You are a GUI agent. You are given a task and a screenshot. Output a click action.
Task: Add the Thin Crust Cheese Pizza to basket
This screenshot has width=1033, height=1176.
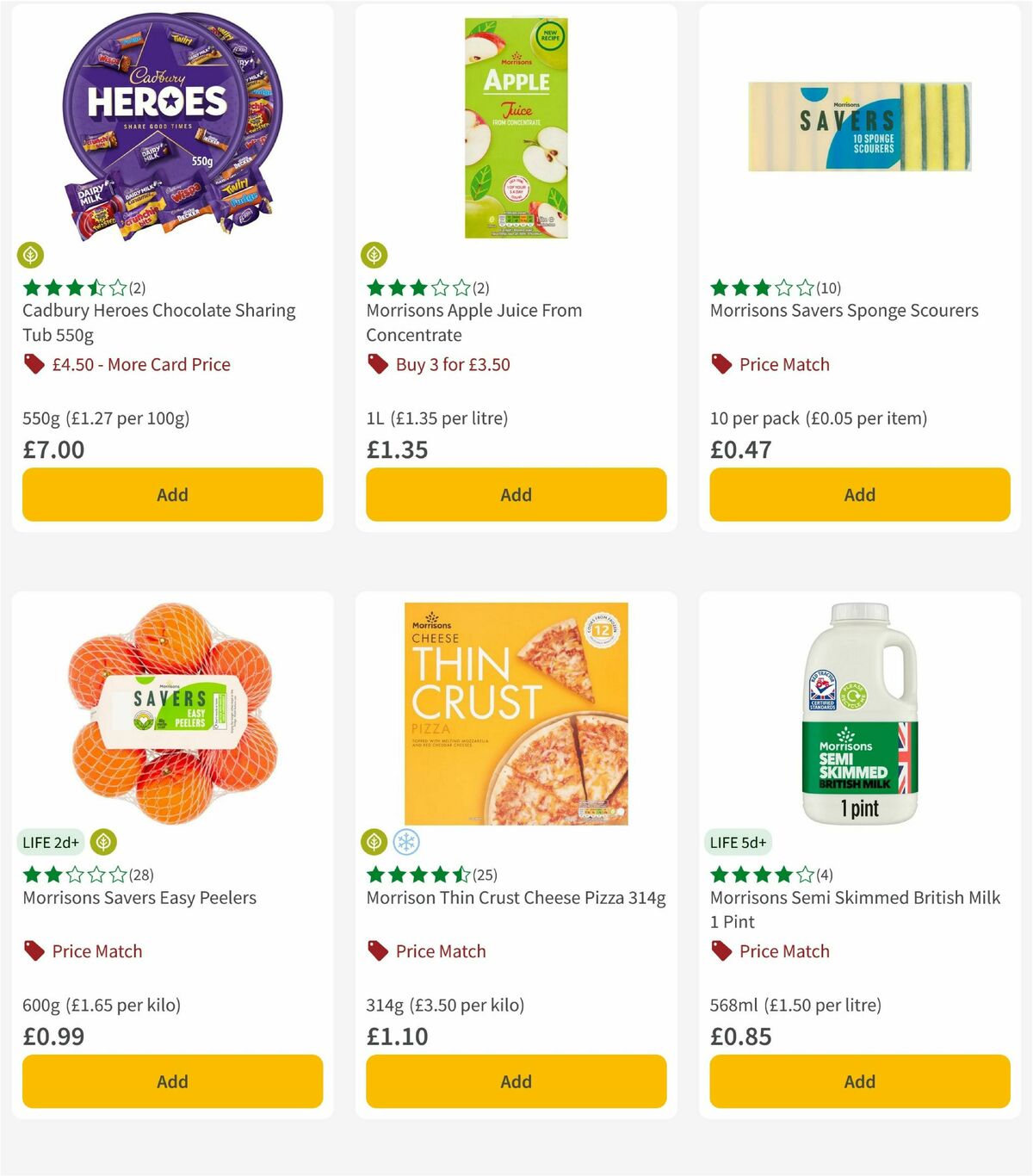coord(515,1081)
